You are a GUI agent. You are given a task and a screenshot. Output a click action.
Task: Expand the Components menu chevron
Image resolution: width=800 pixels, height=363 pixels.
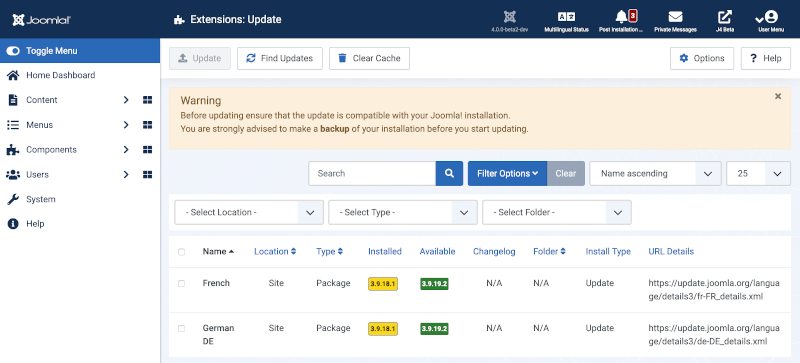pos(126,150)
